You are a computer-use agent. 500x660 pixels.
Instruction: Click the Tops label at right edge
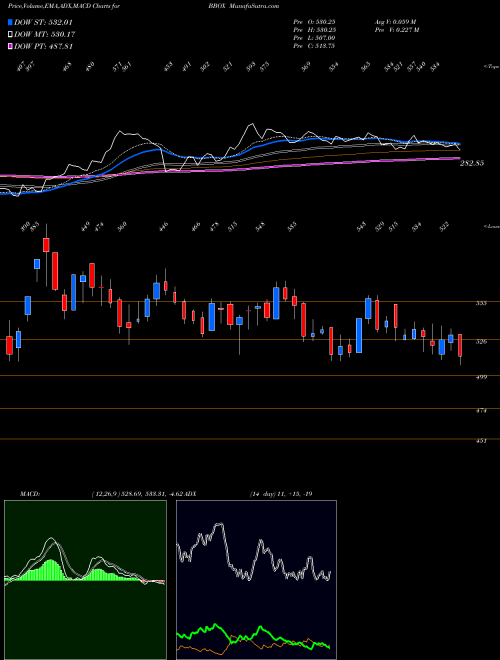pos(491,67)
